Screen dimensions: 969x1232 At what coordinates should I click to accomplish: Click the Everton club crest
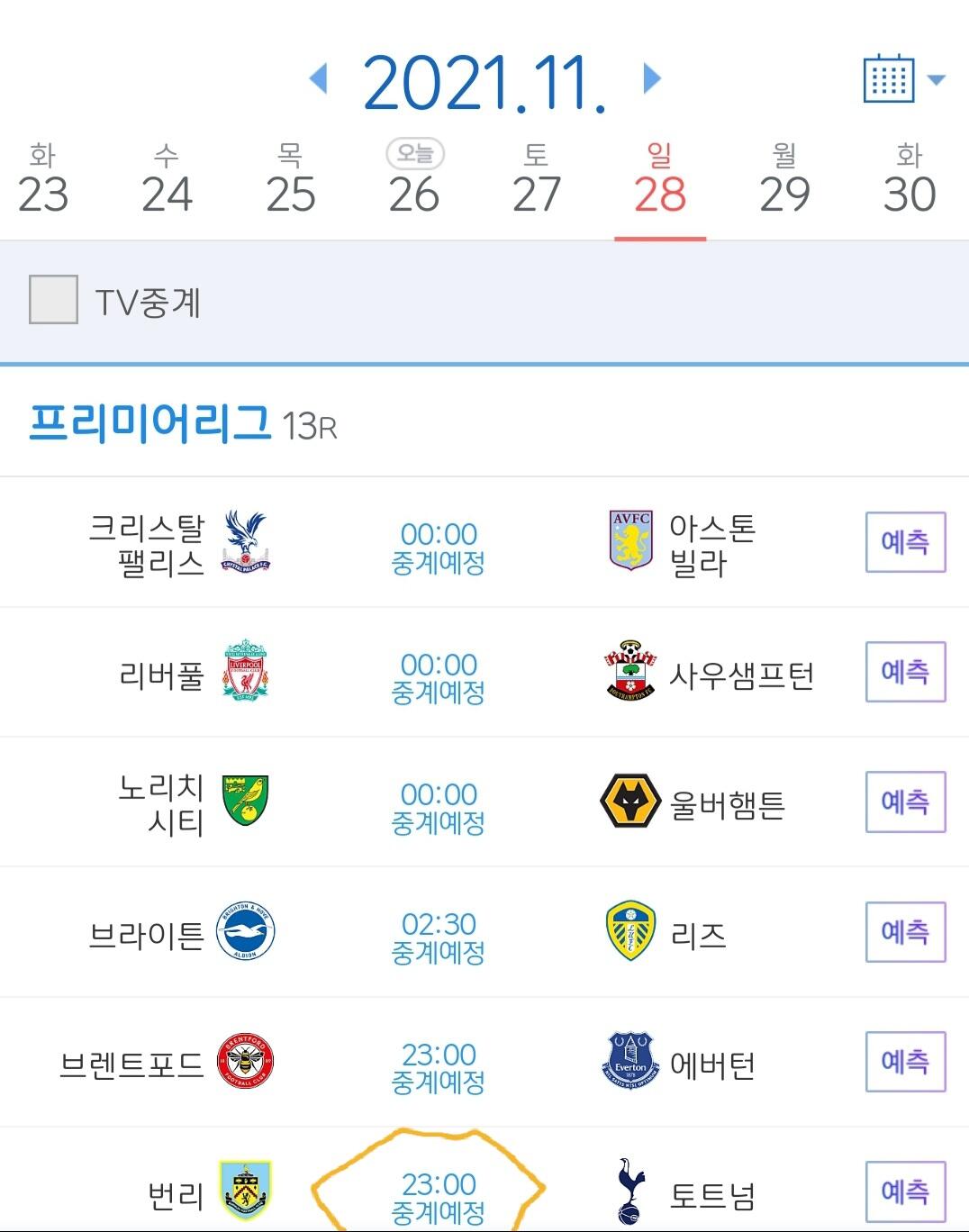click(x=630, y=1061)
